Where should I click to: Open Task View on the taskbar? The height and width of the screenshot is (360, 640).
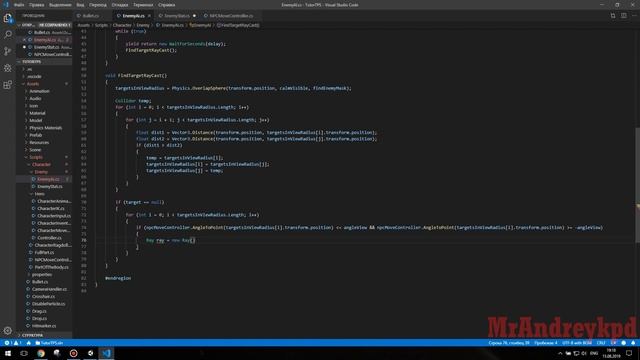pos(24,353)
